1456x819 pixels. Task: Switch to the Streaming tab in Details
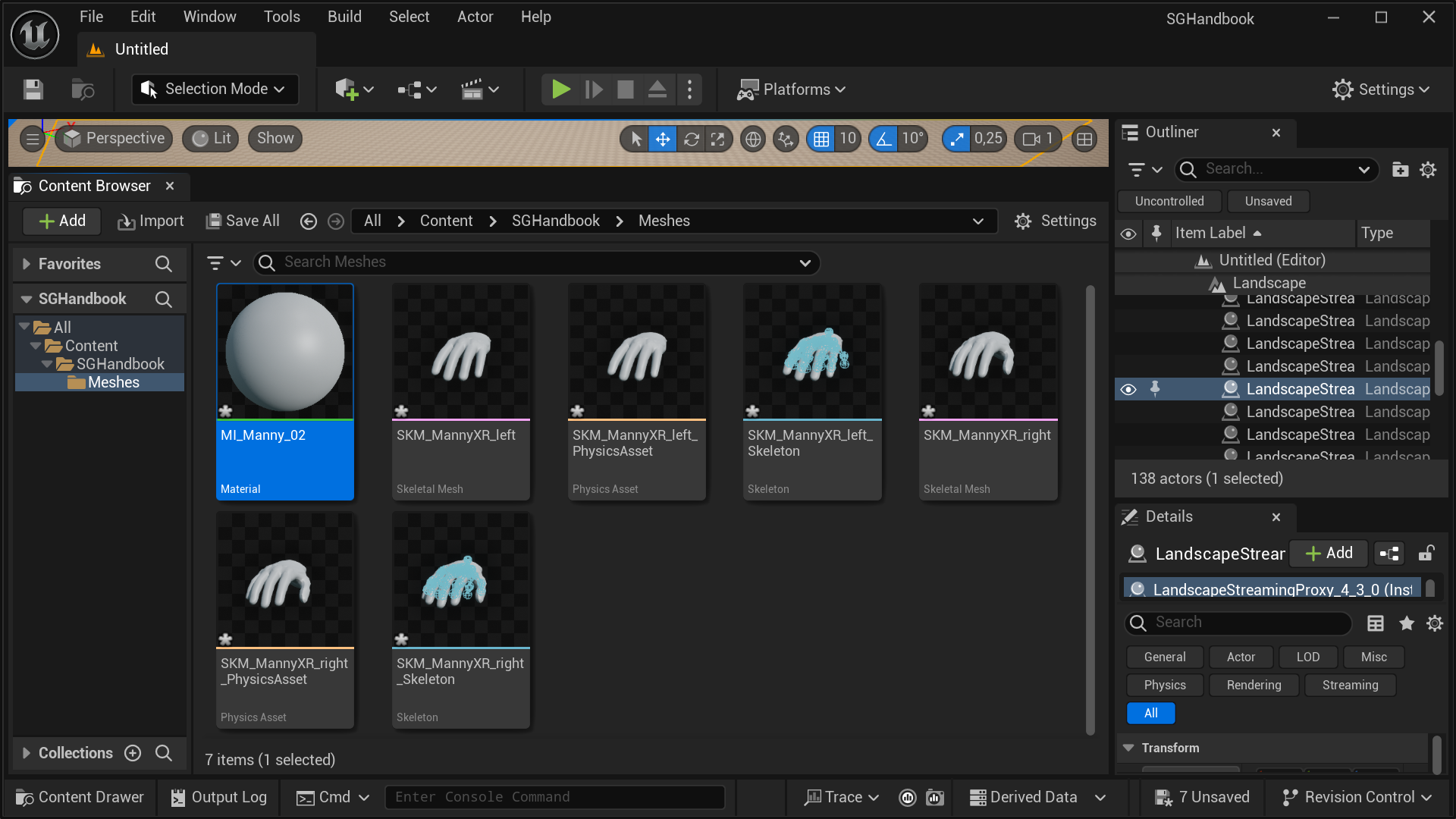(x=1350, y=685)
